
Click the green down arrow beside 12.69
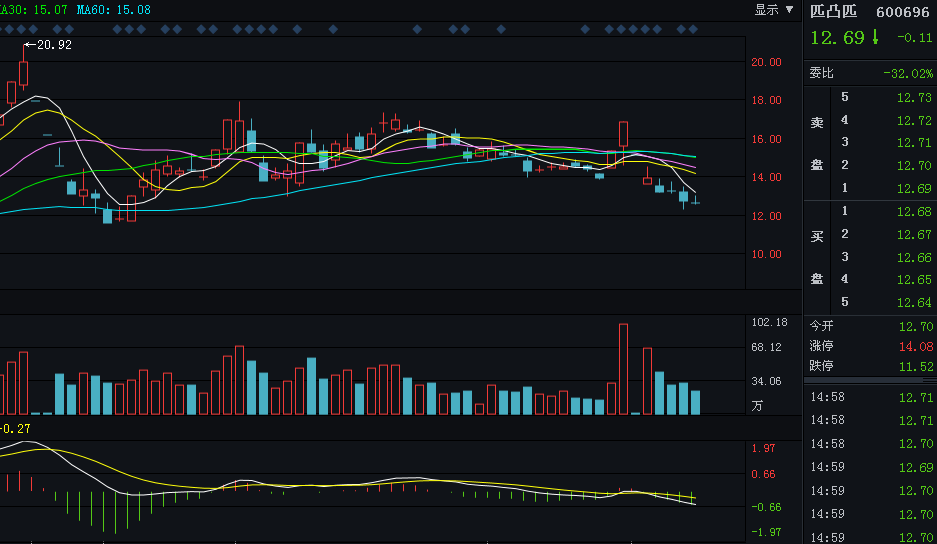(x=875, y=37)
